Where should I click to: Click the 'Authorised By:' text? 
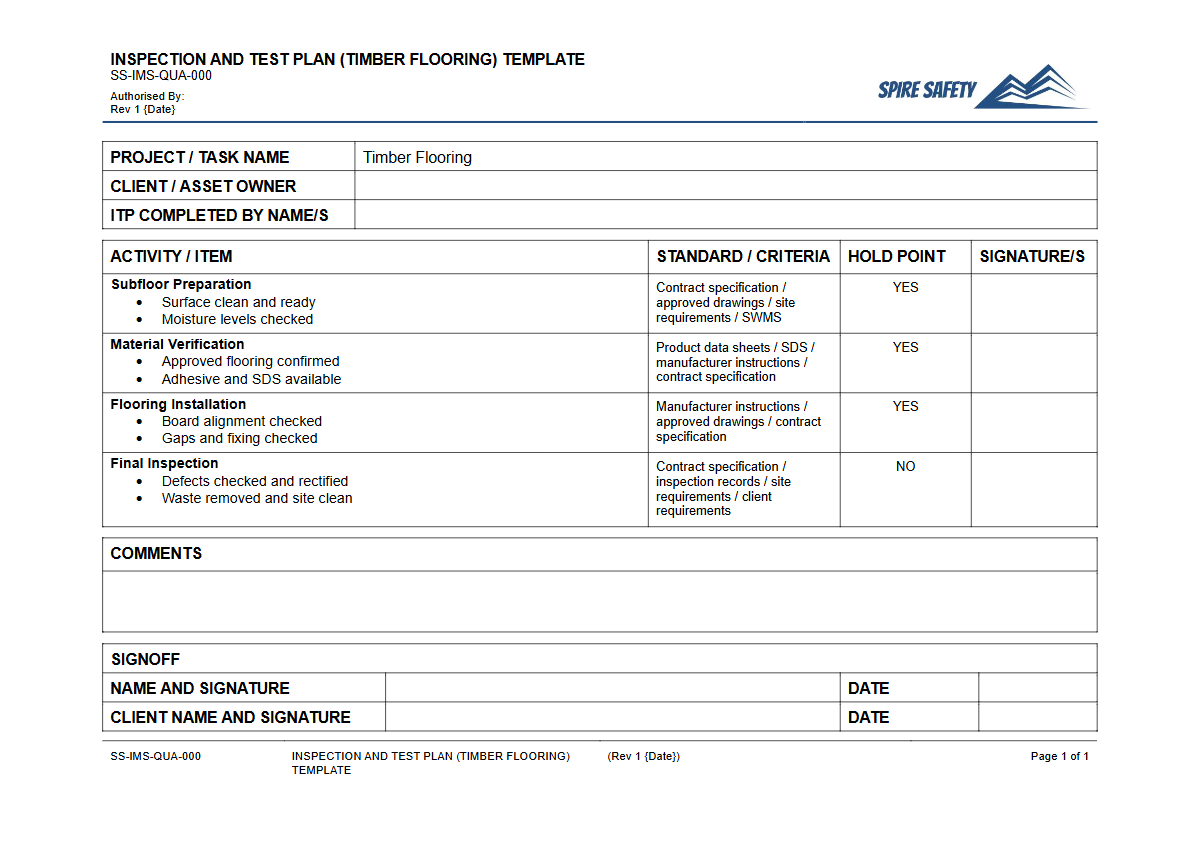point(147,97)
